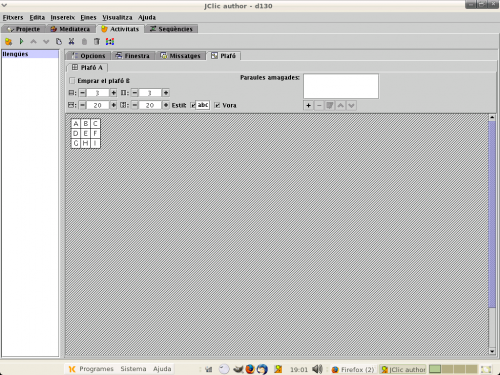Edit the selected hidden word
The width and height of the screenshot is (500, 375).
click(330, 106)
